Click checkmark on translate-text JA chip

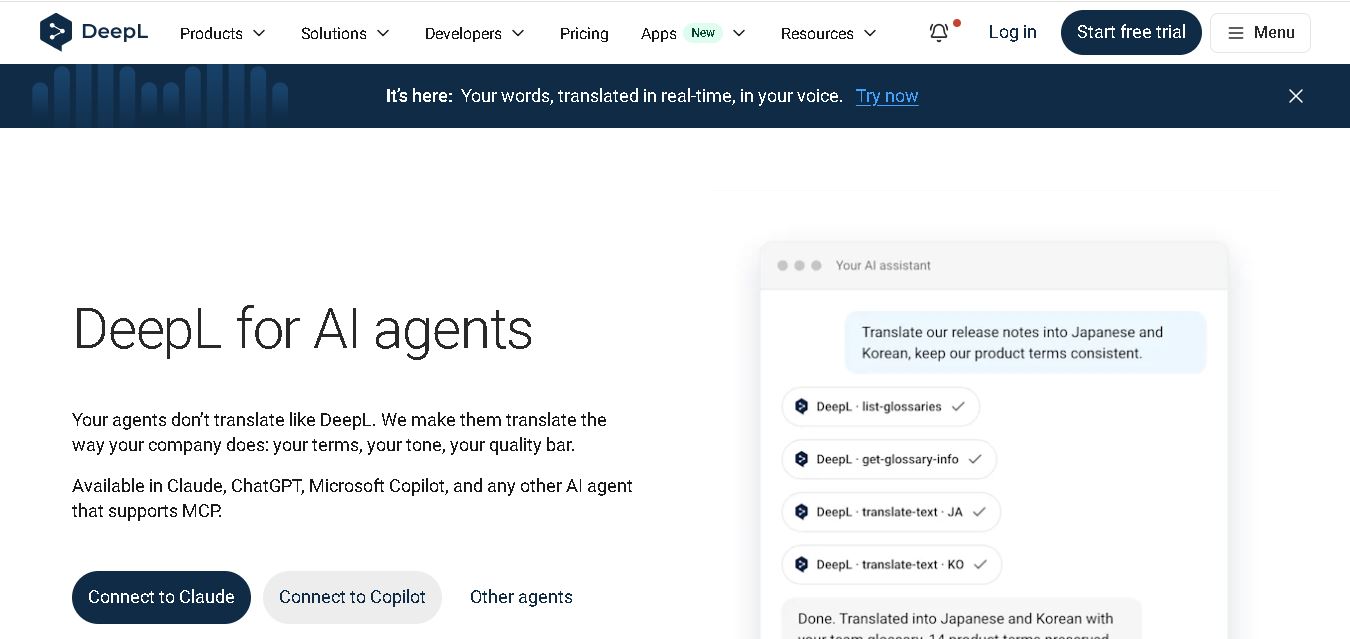(979, 512)
